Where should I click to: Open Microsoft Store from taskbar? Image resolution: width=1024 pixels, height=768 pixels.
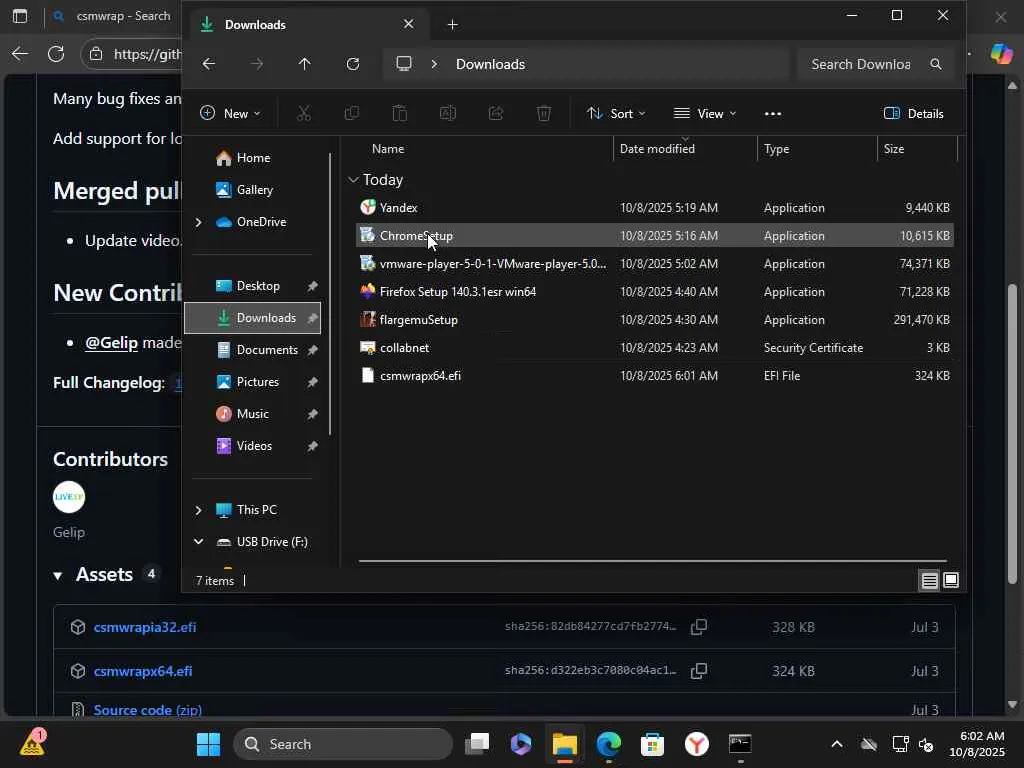(x=652, y=744)
